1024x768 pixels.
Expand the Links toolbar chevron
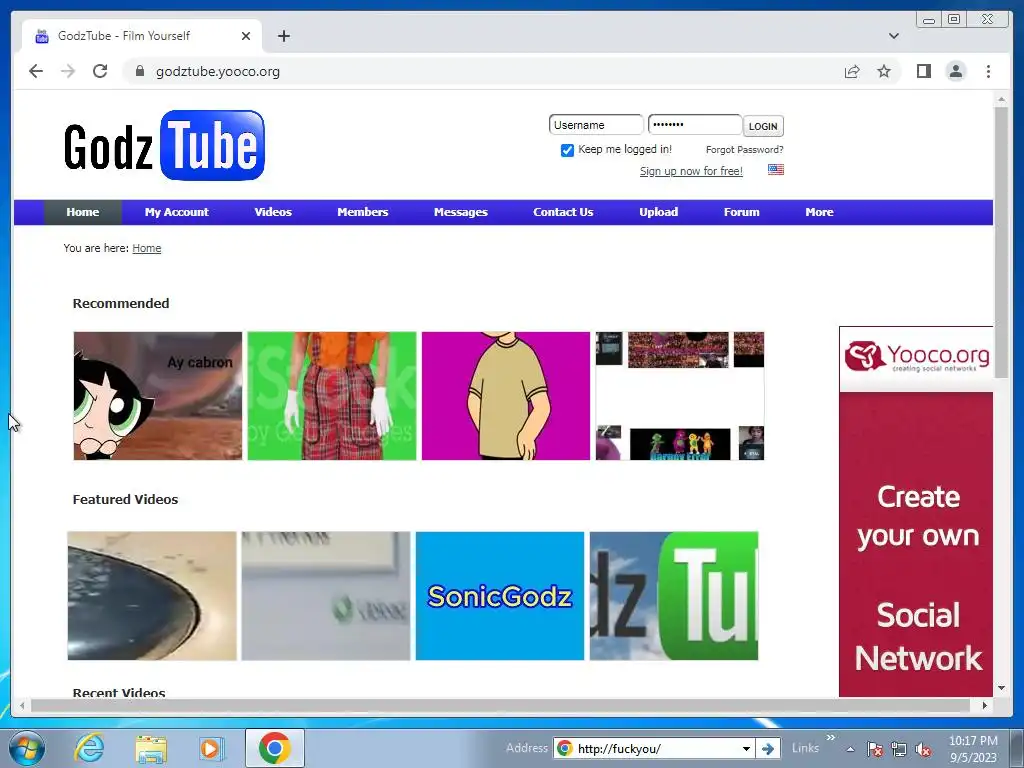tap(831, 738)
